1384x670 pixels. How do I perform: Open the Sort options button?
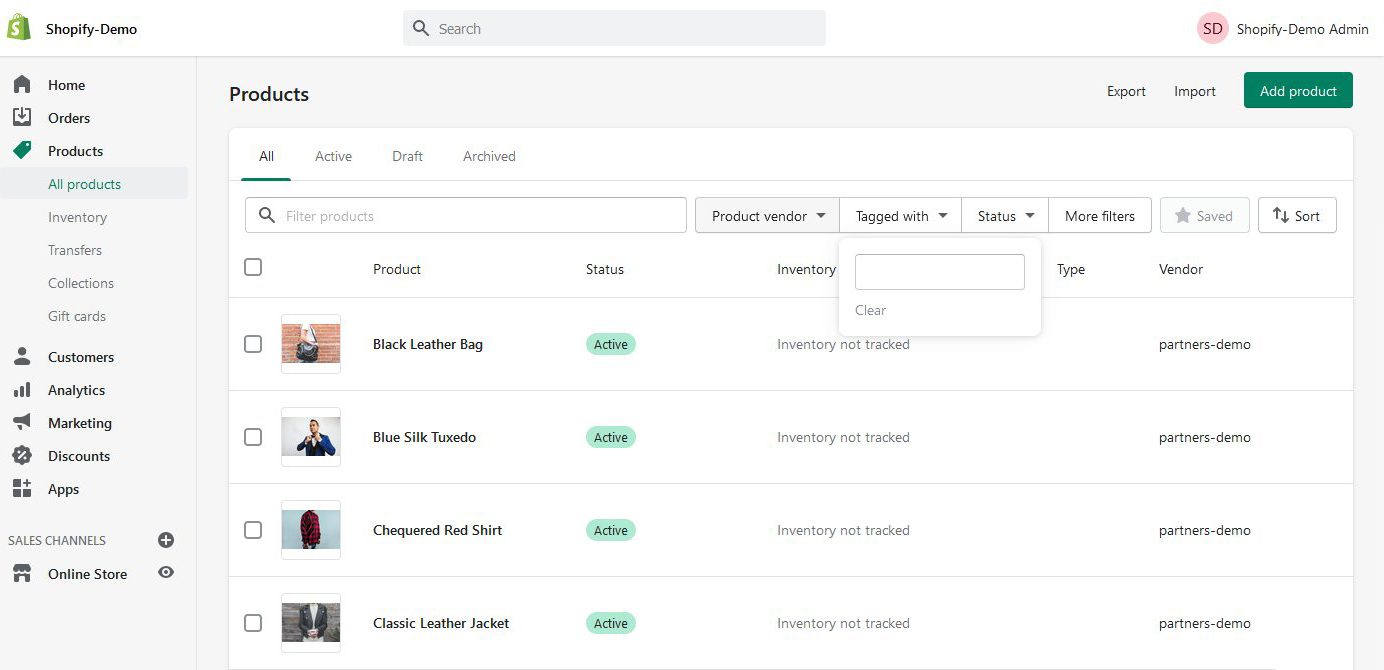tap(1296, 216)
